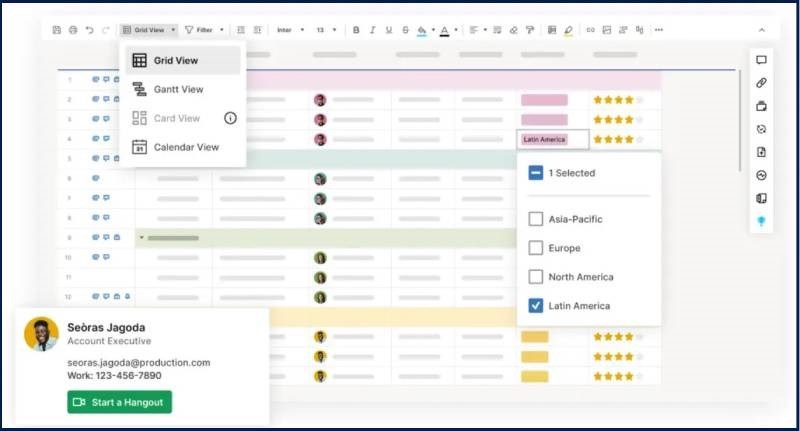Click the row 2 assignee avatar
The height and width of the screenshot is (431, 800).
pos(320,100)
